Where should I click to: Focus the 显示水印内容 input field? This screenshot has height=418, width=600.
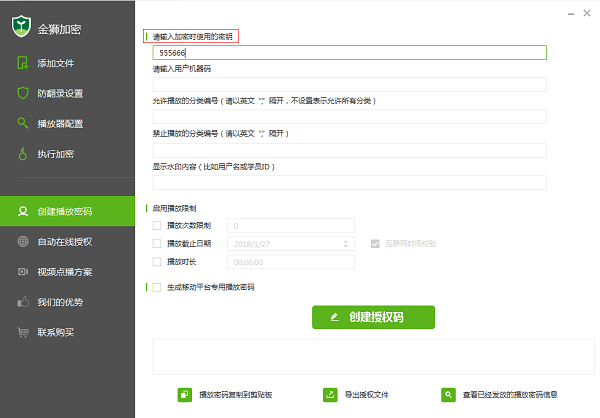tap(349, 183)
